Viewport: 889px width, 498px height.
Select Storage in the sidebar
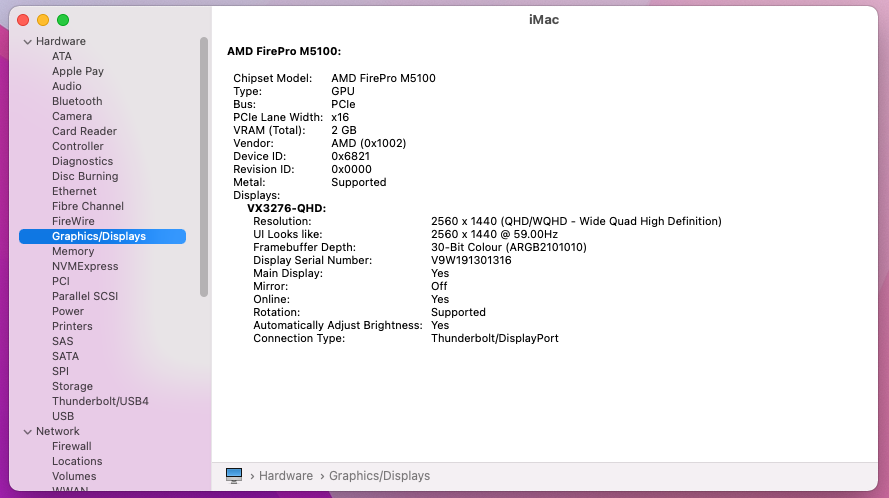[x=72, y=386]
